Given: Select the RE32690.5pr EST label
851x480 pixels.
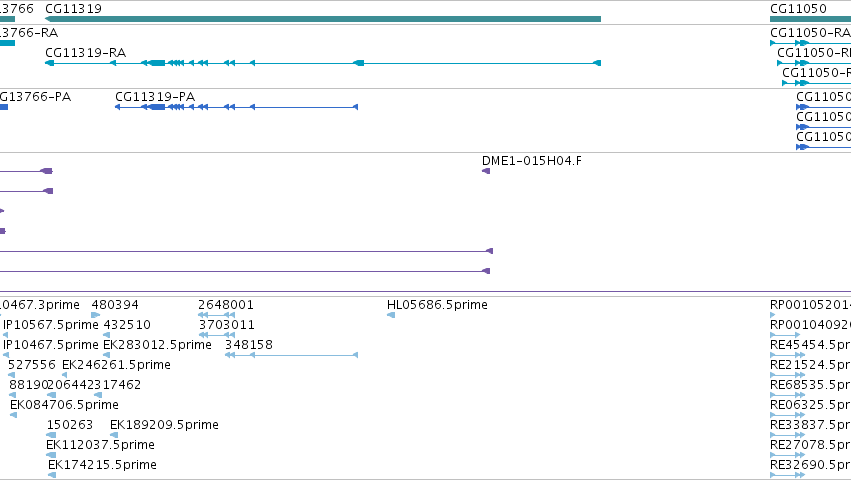Looking at the screenshot, I should (x=810, y=465).
